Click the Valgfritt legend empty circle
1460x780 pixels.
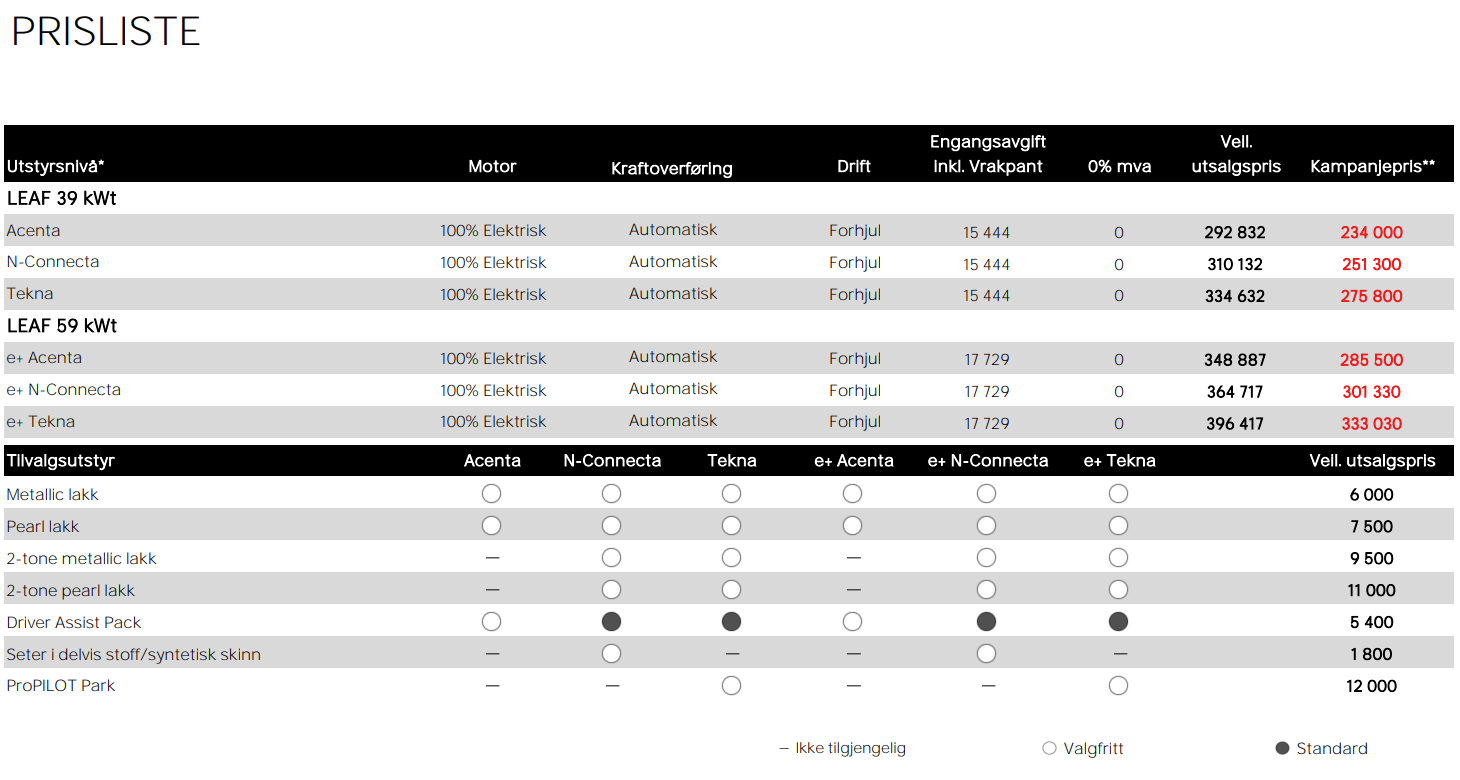[x=1049, y=748]
